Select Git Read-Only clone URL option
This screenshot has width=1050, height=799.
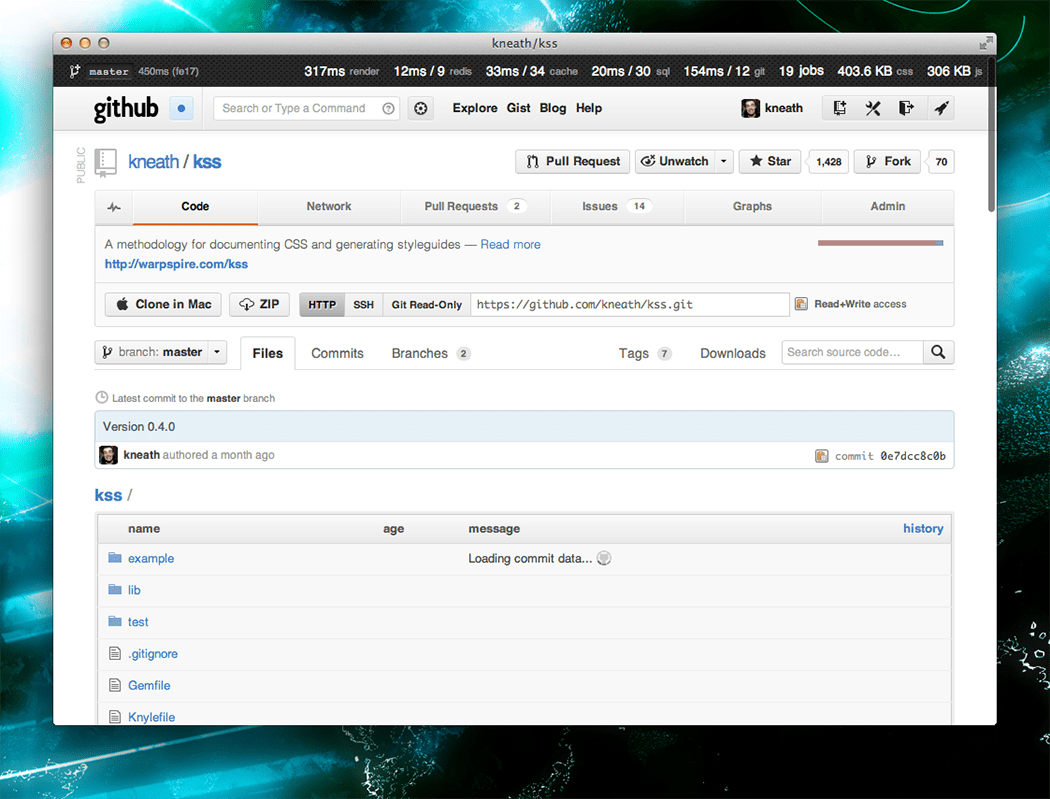(426, 305)
